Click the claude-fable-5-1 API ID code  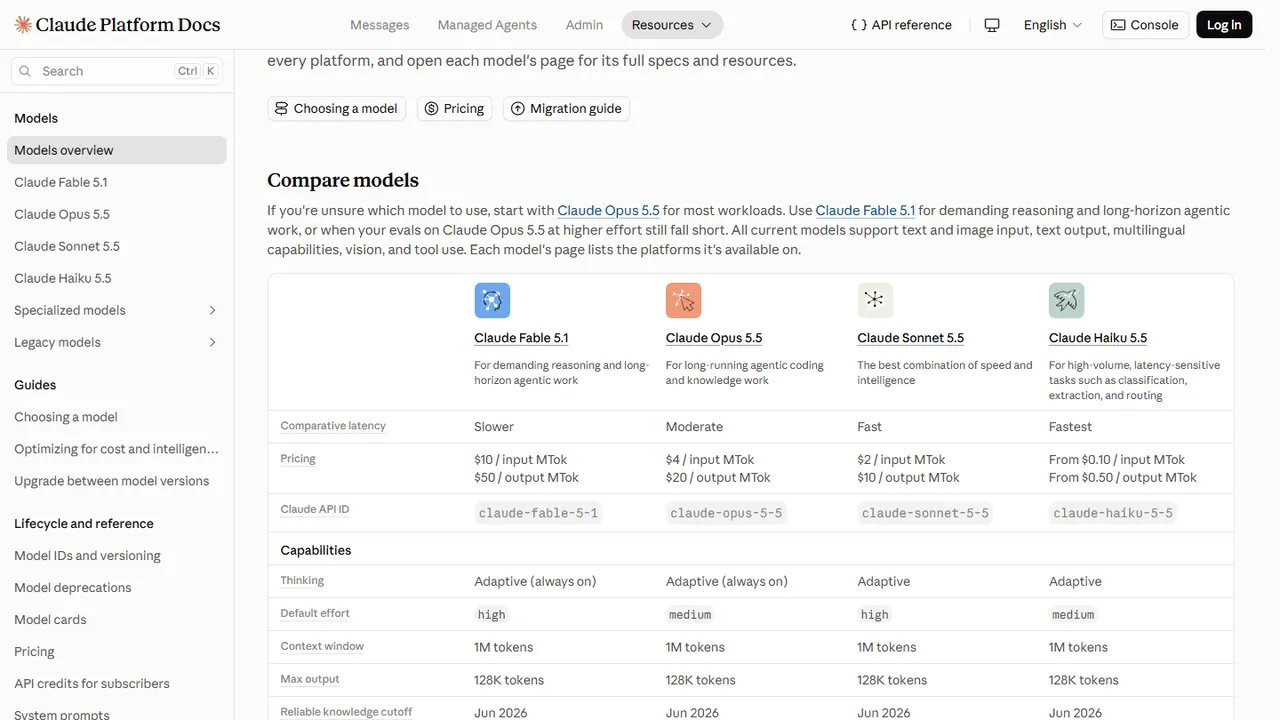tap(538, 513)
